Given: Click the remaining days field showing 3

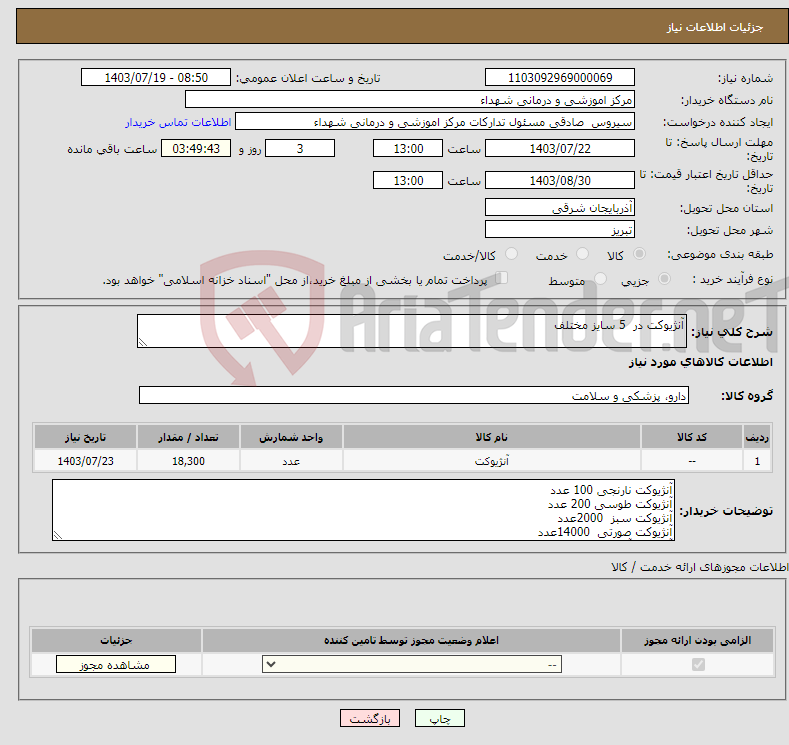Looking at the screenshot, I should coord(300,148).
